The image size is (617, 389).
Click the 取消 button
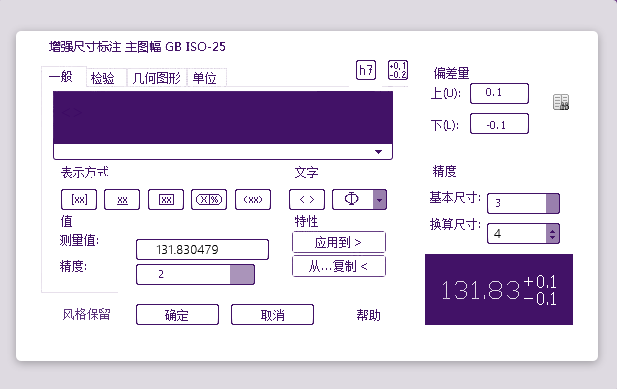tap(272, 315)
